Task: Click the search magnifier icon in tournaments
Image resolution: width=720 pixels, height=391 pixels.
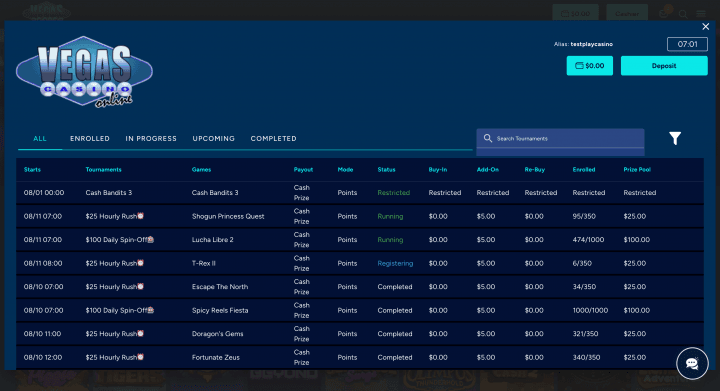Action: coord(488,138)
